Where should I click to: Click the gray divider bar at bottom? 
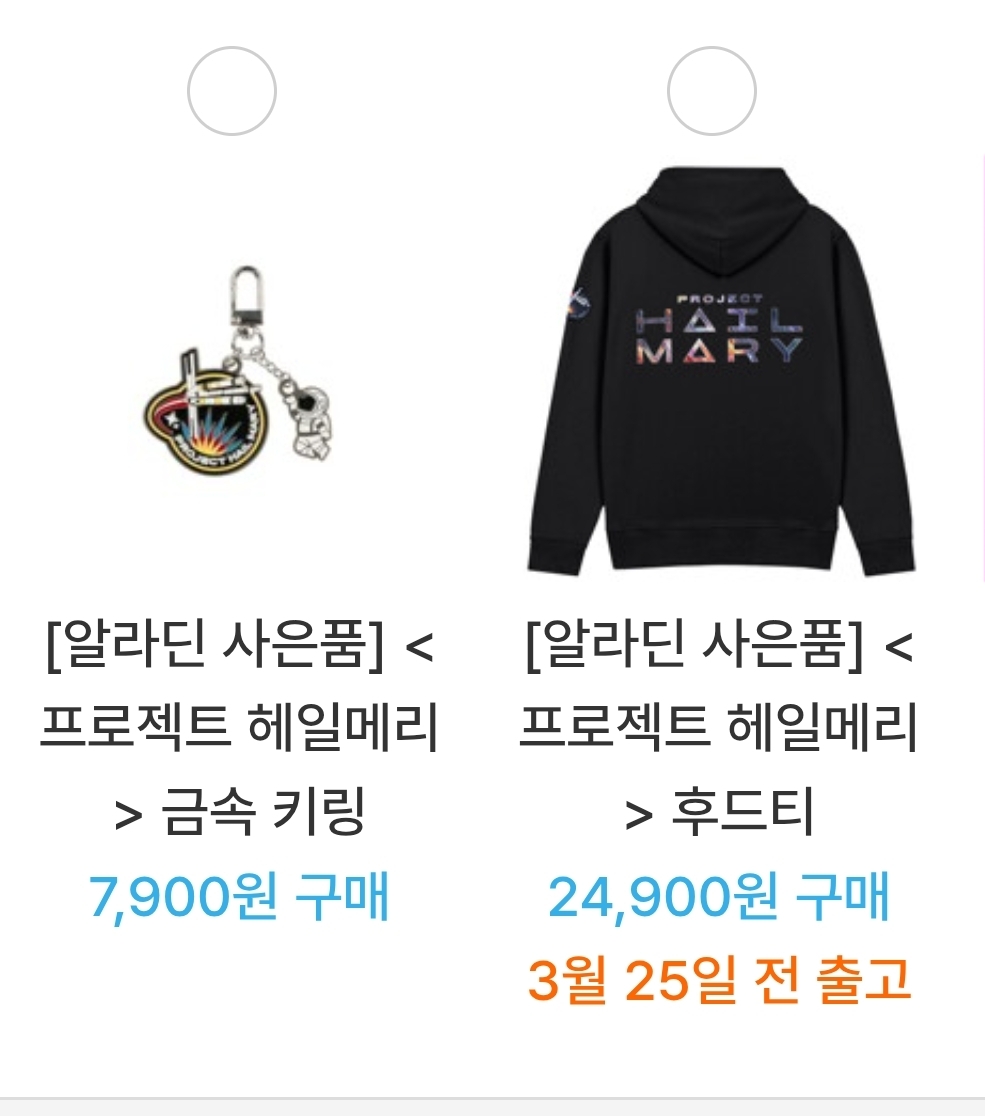click(492, 1107)
